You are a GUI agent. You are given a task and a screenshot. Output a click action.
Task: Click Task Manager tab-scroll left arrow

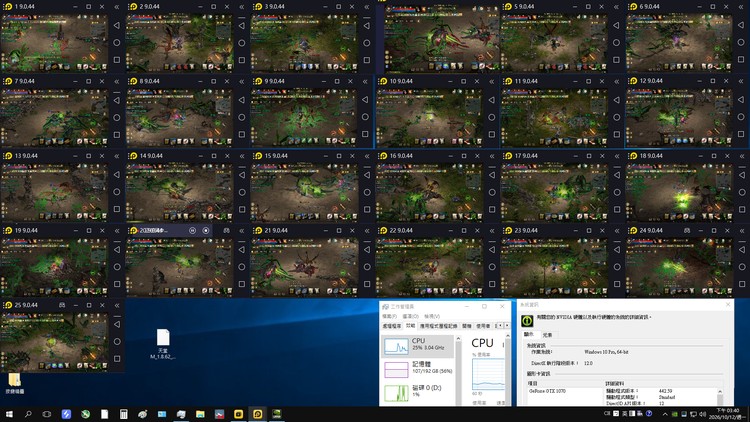[x=500, y=326]
